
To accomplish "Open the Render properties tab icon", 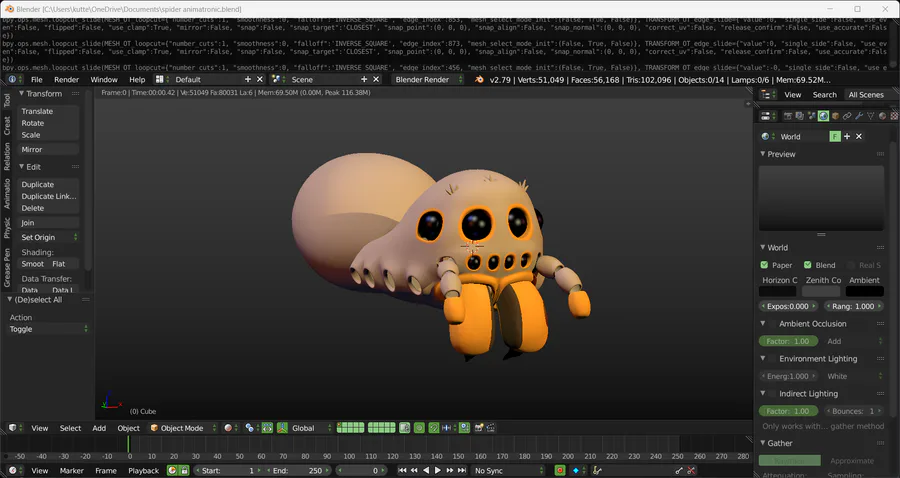I will [x=788, y=116].
